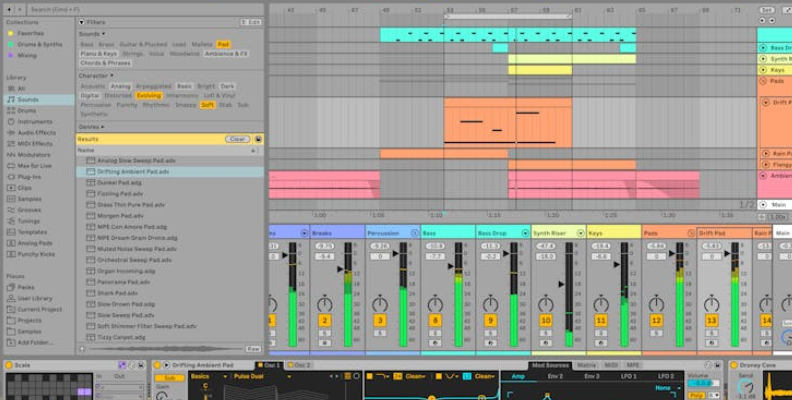Open the User Library place
The image size is (792, 400).
(35, 298)
